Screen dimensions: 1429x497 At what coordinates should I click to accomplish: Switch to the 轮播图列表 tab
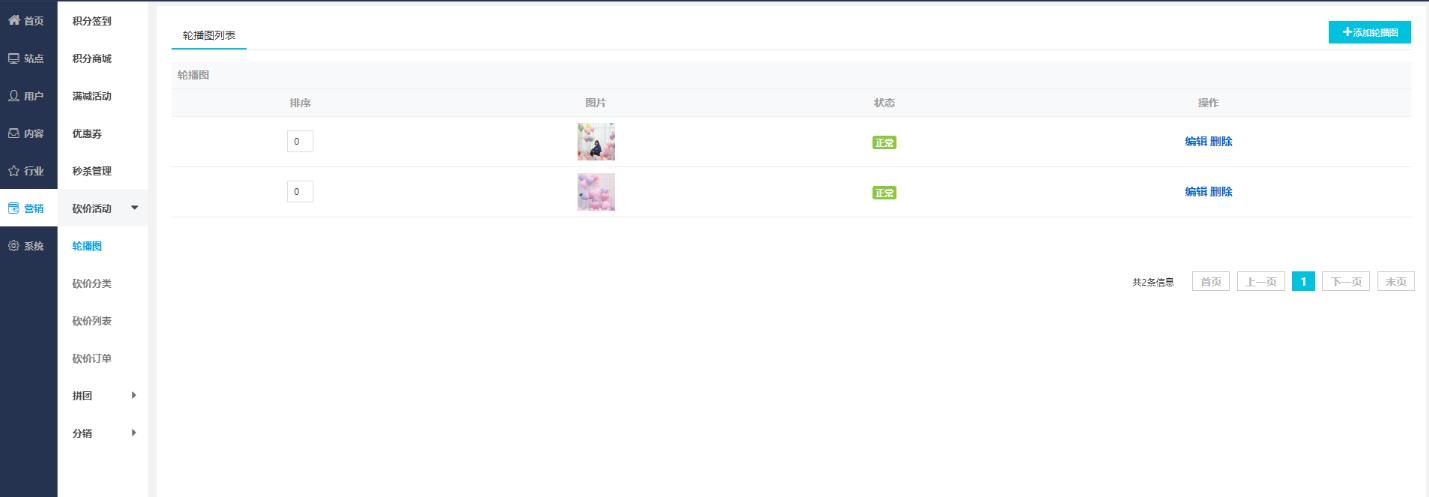pyautogui.click(x=209, y=35)
